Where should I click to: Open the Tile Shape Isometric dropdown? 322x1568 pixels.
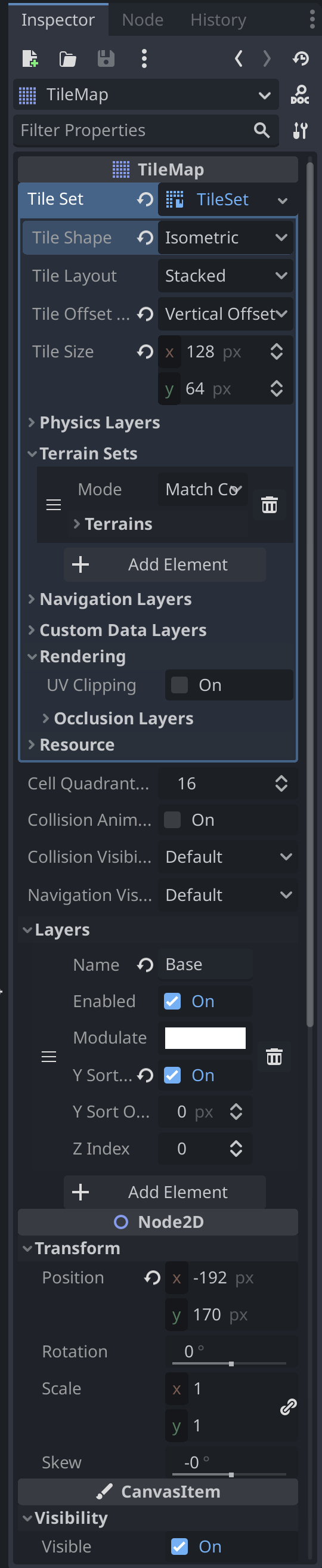point(226,237)
